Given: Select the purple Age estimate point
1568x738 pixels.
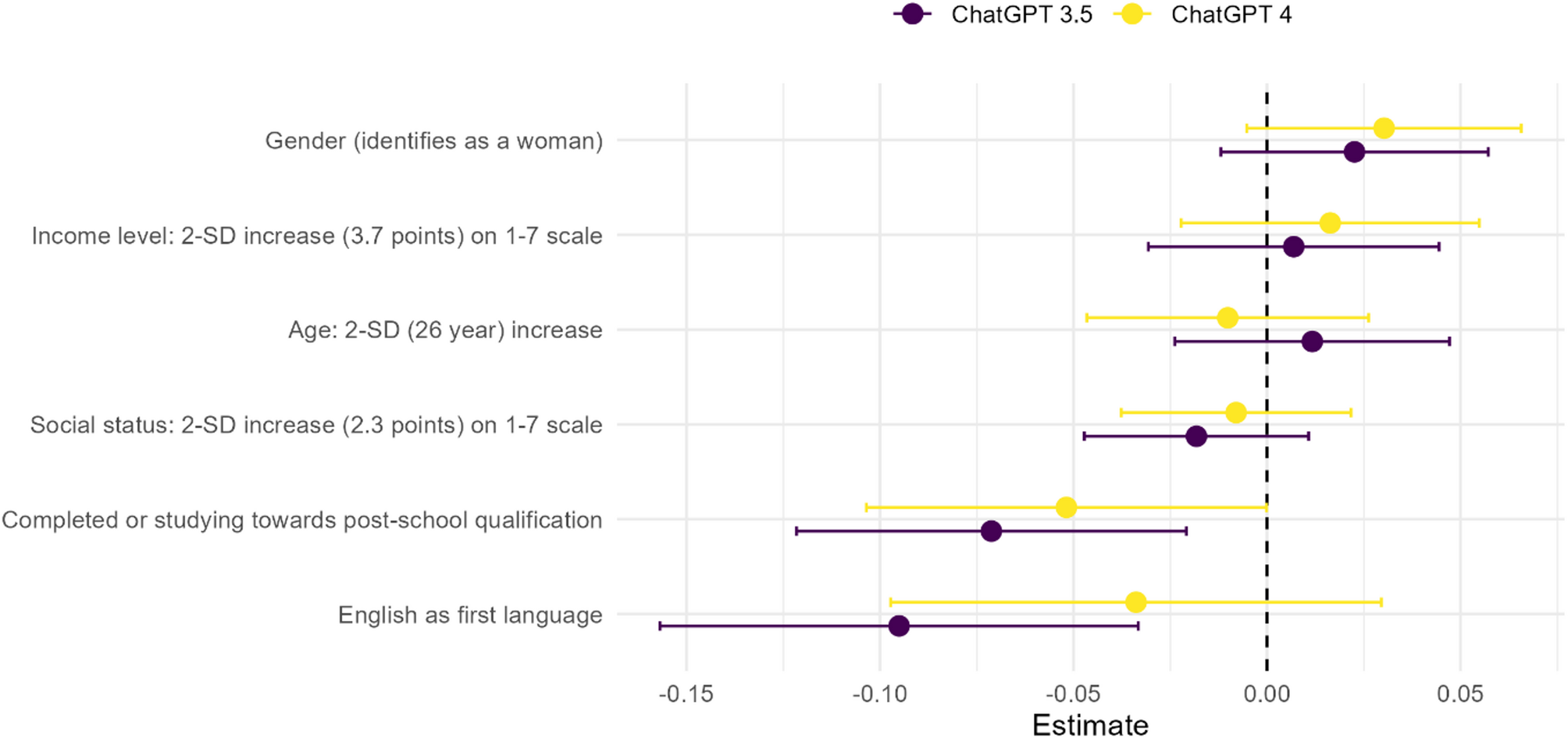Looking at the screenshot, I should click(x=1313, y=341).
